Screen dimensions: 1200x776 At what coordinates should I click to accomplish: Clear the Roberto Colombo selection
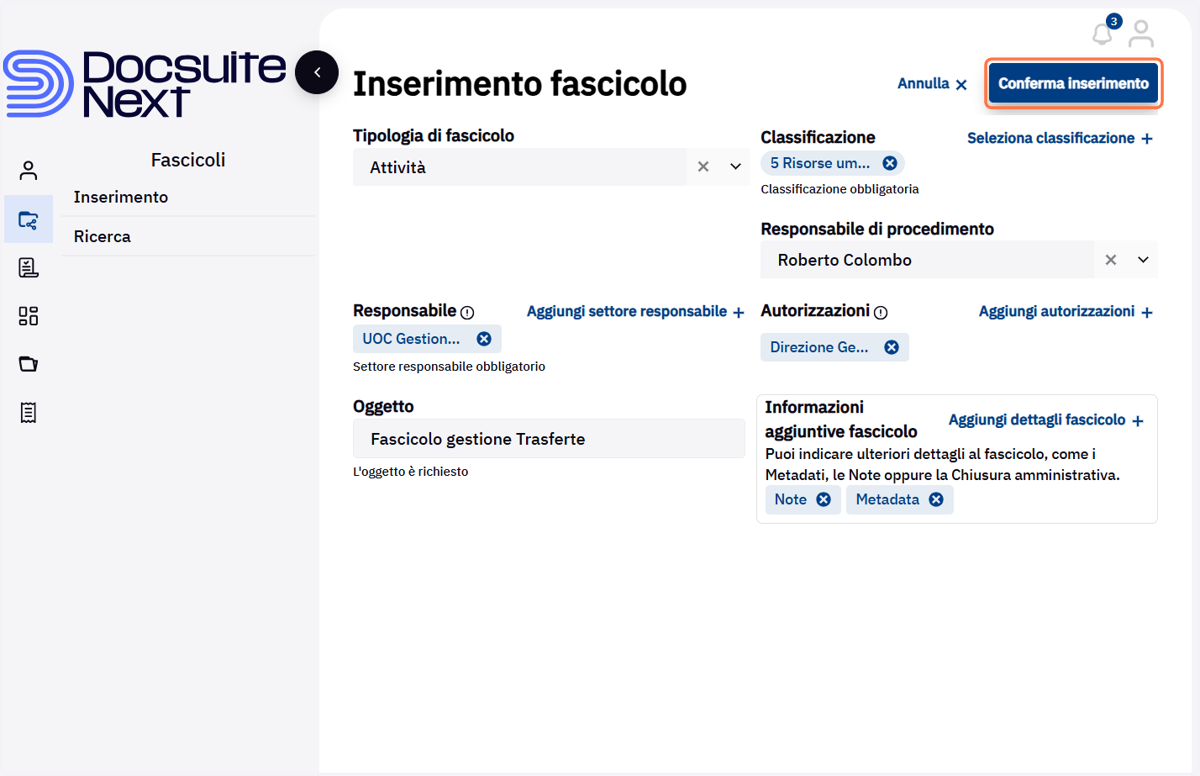coord(1110,260)
